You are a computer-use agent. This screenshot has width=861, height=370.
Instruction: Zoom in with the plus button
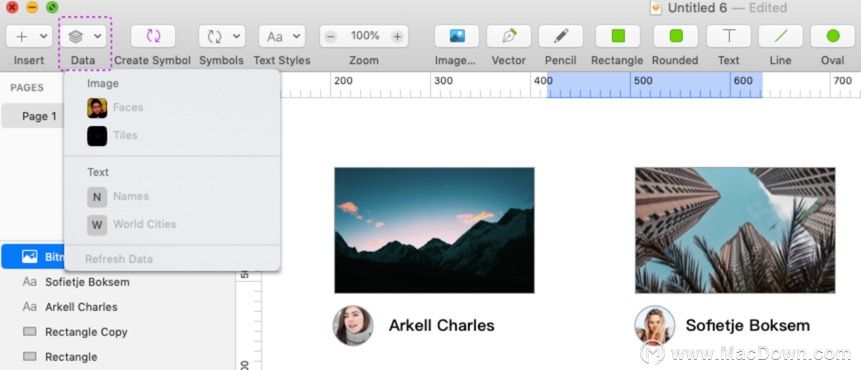tap(398, 37)
